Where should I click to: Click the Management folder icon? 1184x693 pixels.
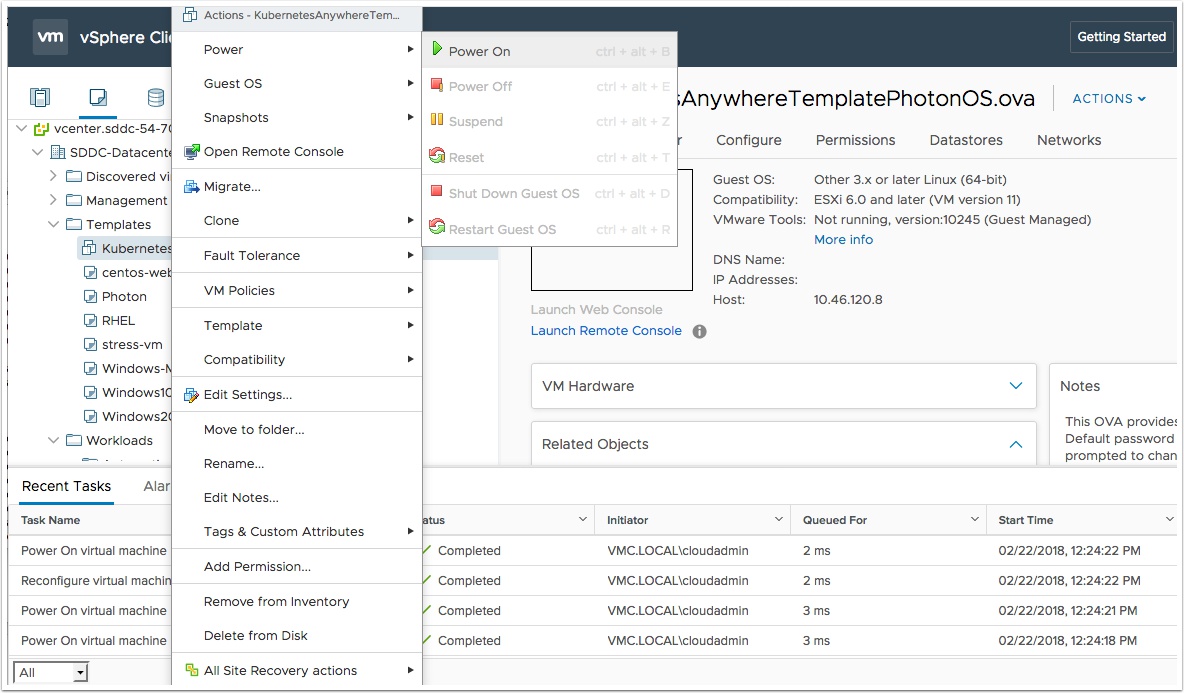pyautogui.click(x=73, y=200)
